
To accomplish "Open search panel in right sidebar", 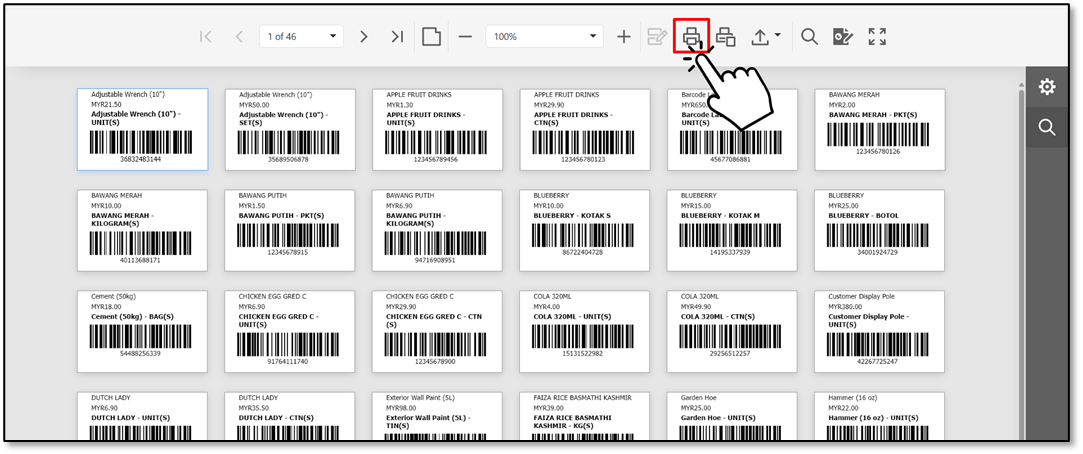I will 1047,127.
